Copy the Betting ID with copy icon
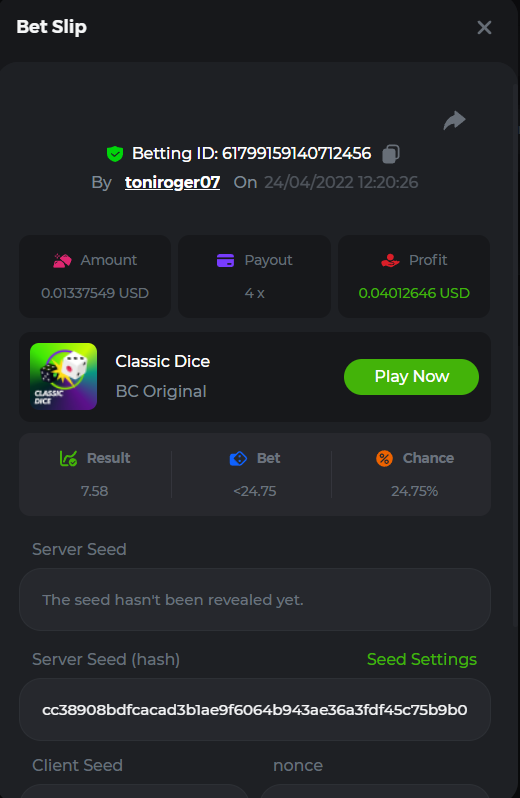 pyautogui.click(x=391, y=154)
